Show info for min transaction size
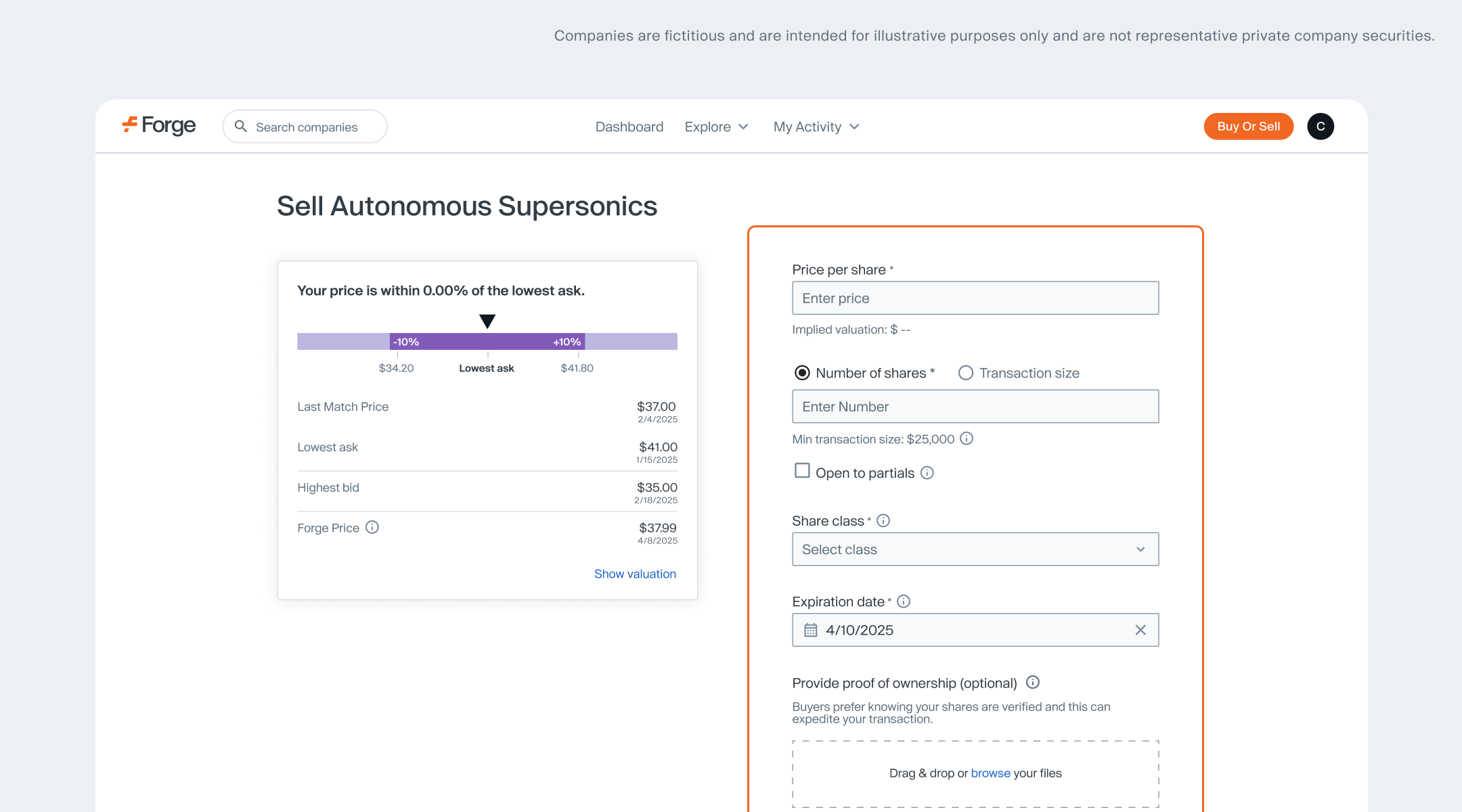Image resolution: width=1462 pixels, height=812 pixels. click(967, 438)
